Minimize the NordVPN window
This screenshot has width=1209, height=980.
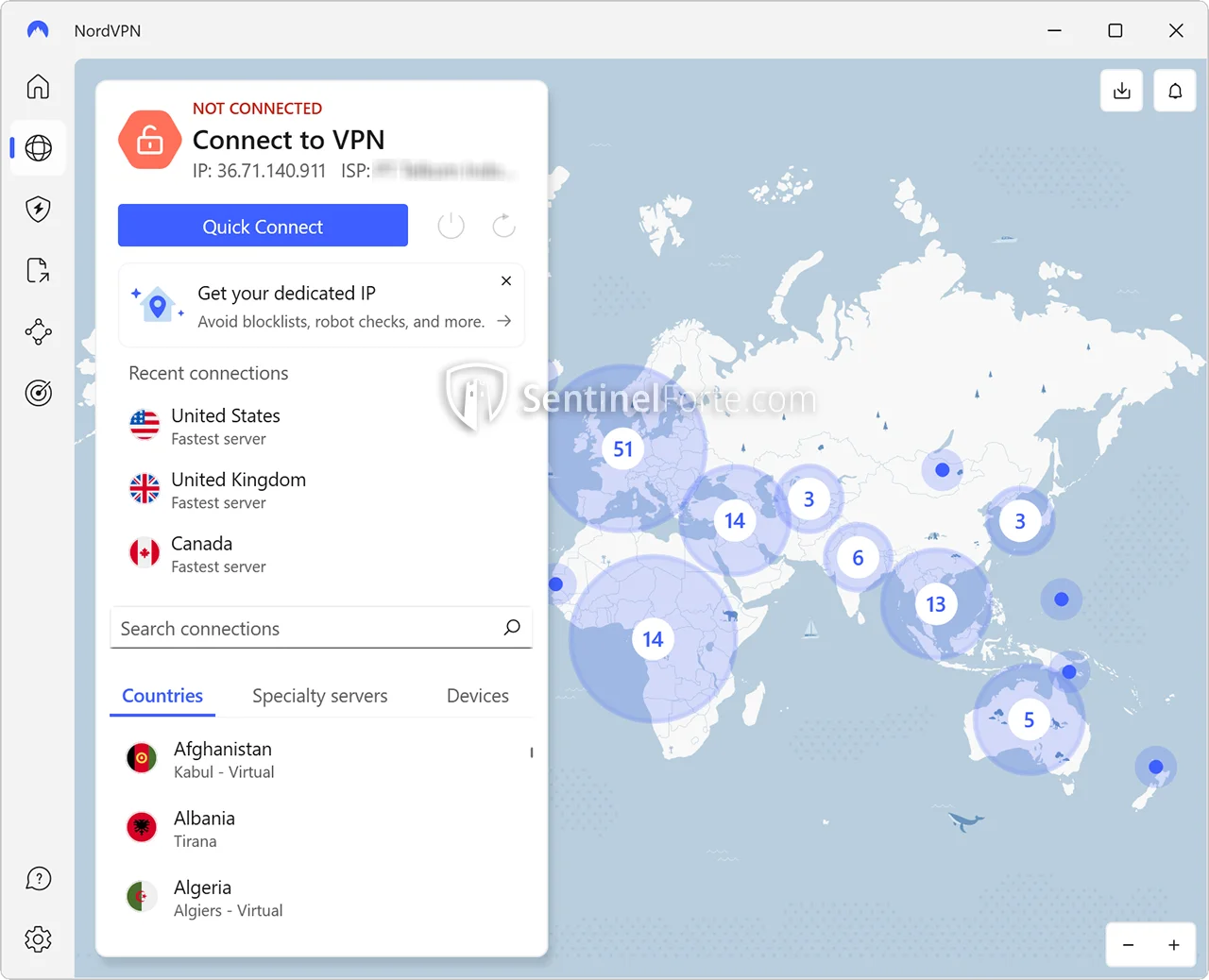[x=1054, y=30]
